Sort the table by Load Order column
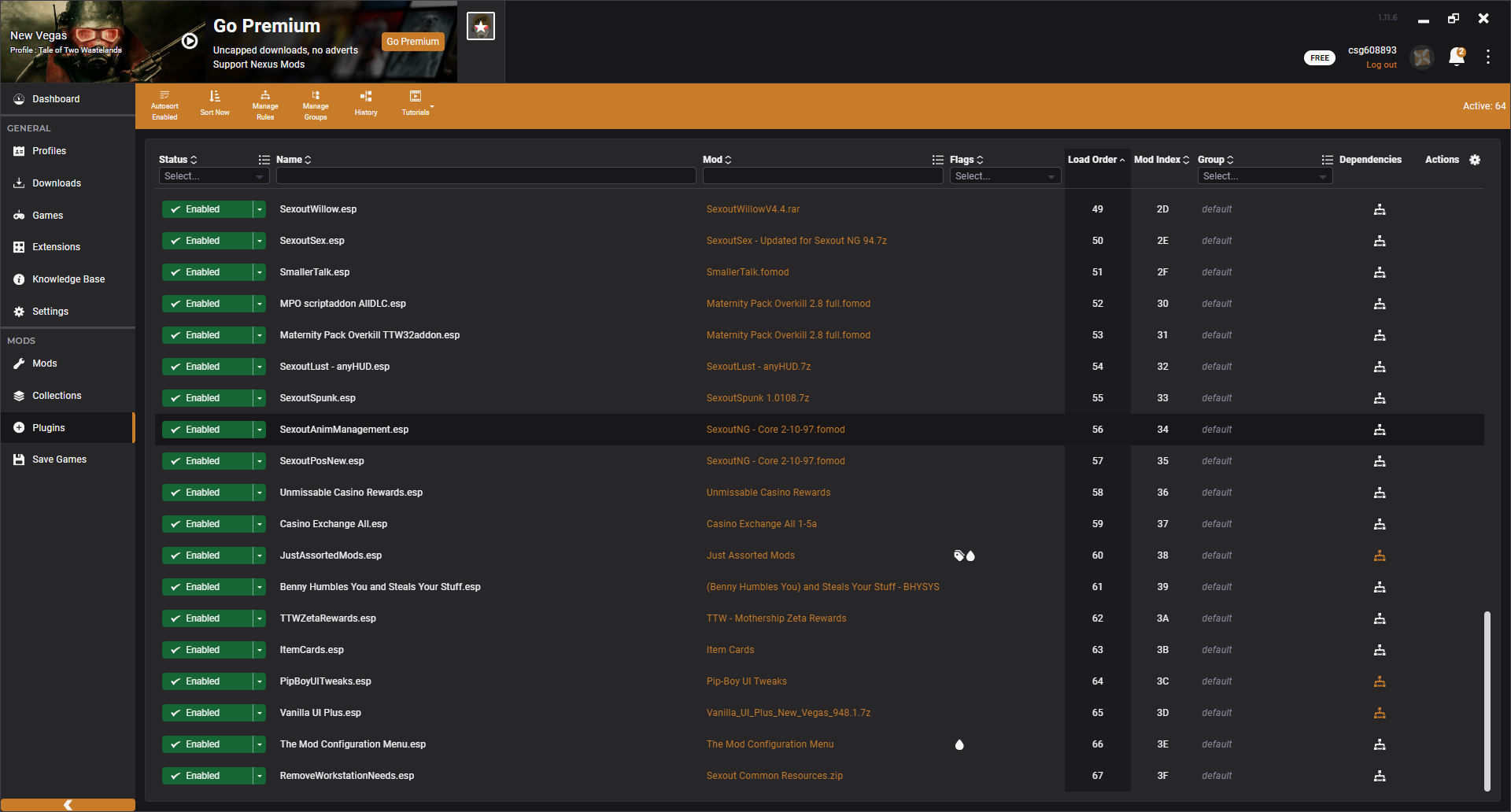Viewport: 1511px width, 812px height. (1096, 160)
